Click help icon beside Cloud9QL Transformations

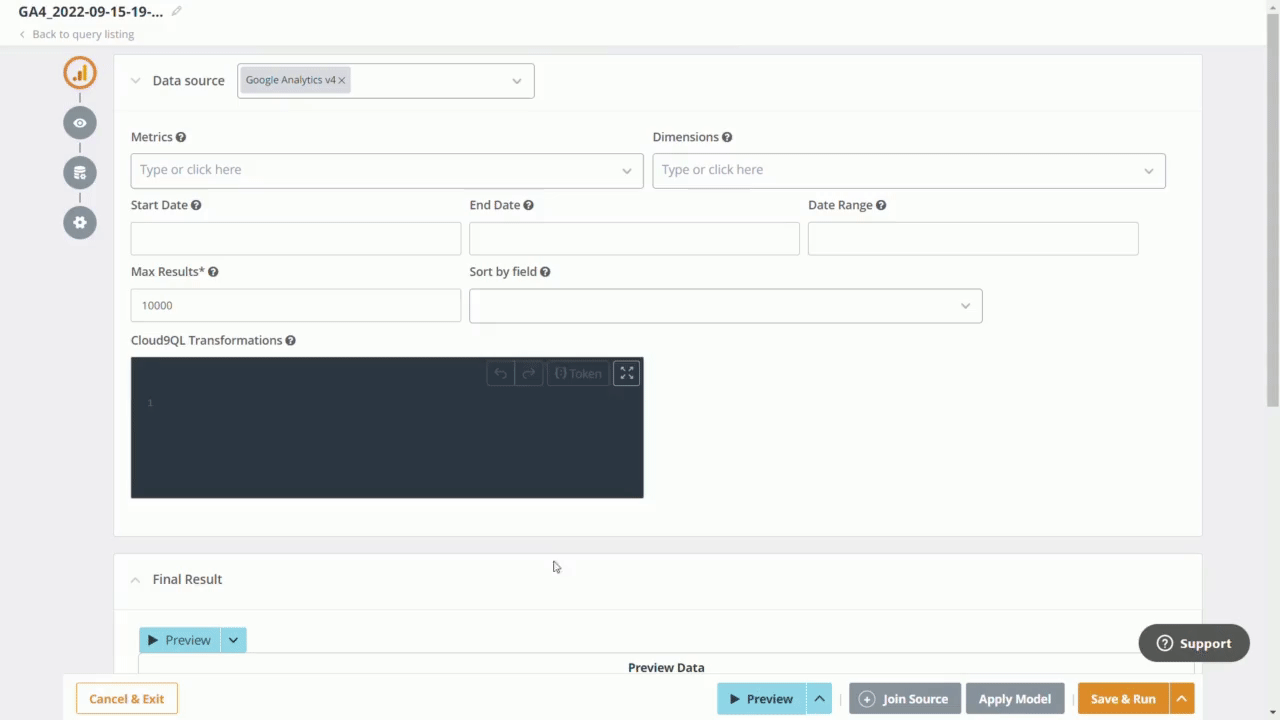(x=290, y=340)
